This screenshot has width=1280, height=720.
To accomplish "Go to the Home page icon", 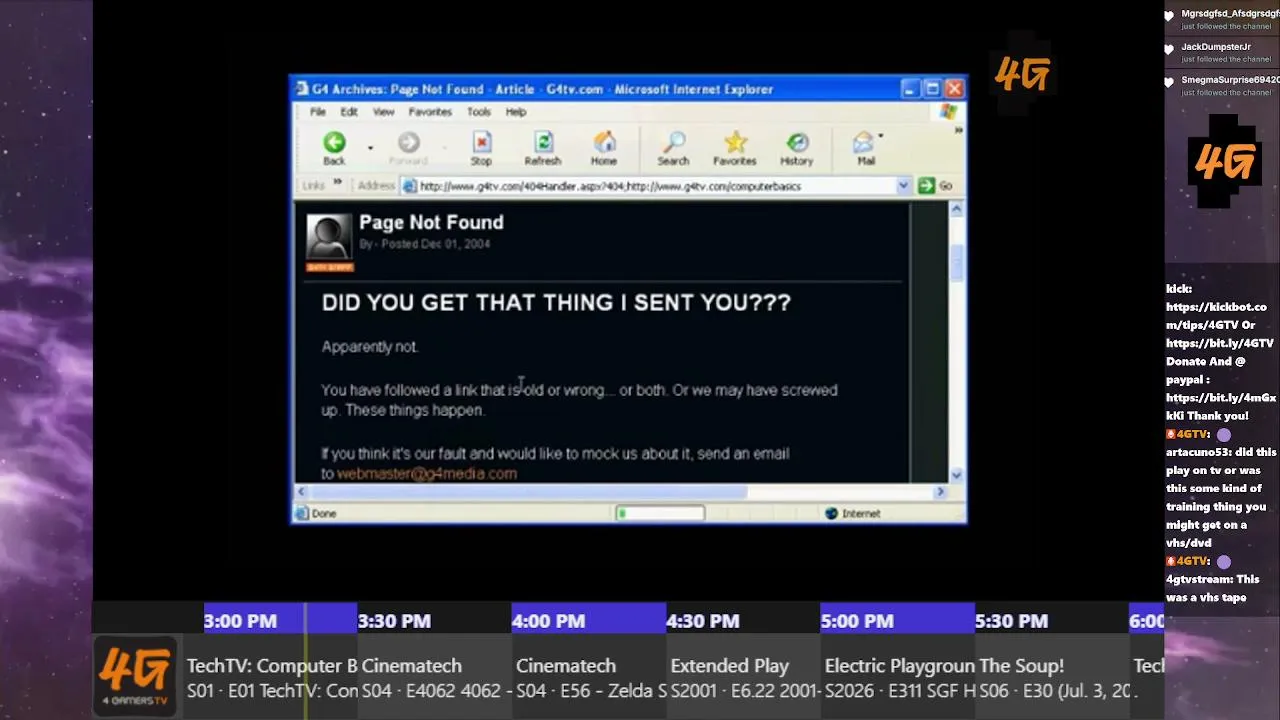I will pyautogui.click(x=604, y=143).
